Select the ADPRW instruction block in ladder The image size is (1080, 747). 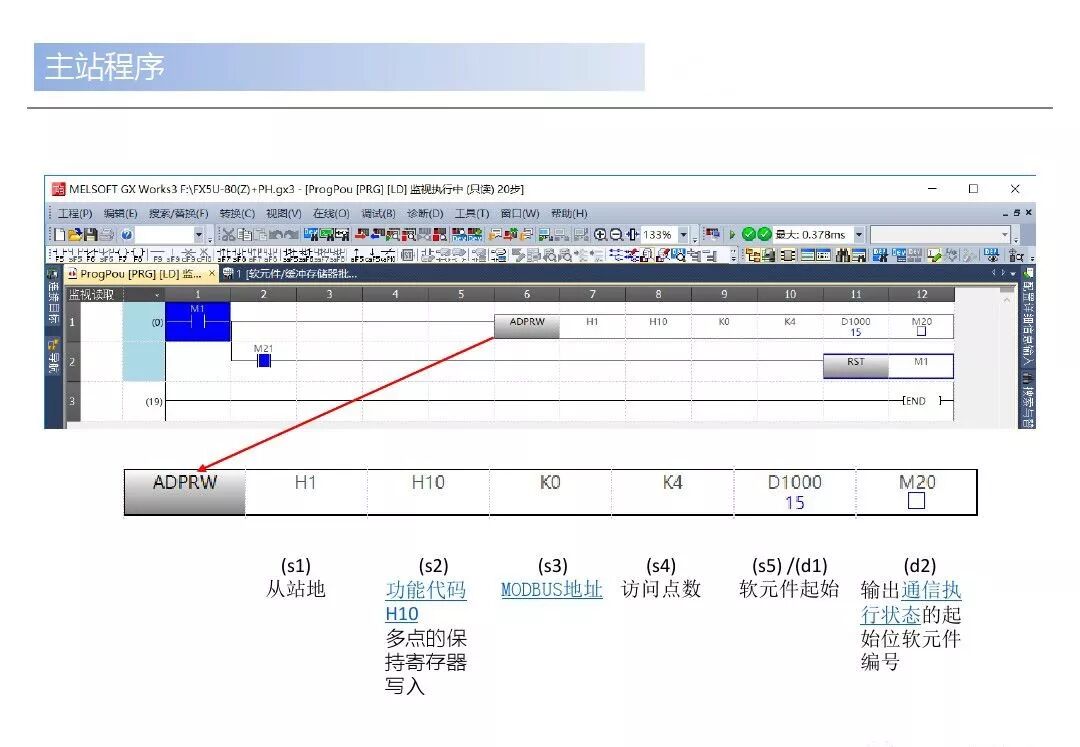click(x=527, y=326)
